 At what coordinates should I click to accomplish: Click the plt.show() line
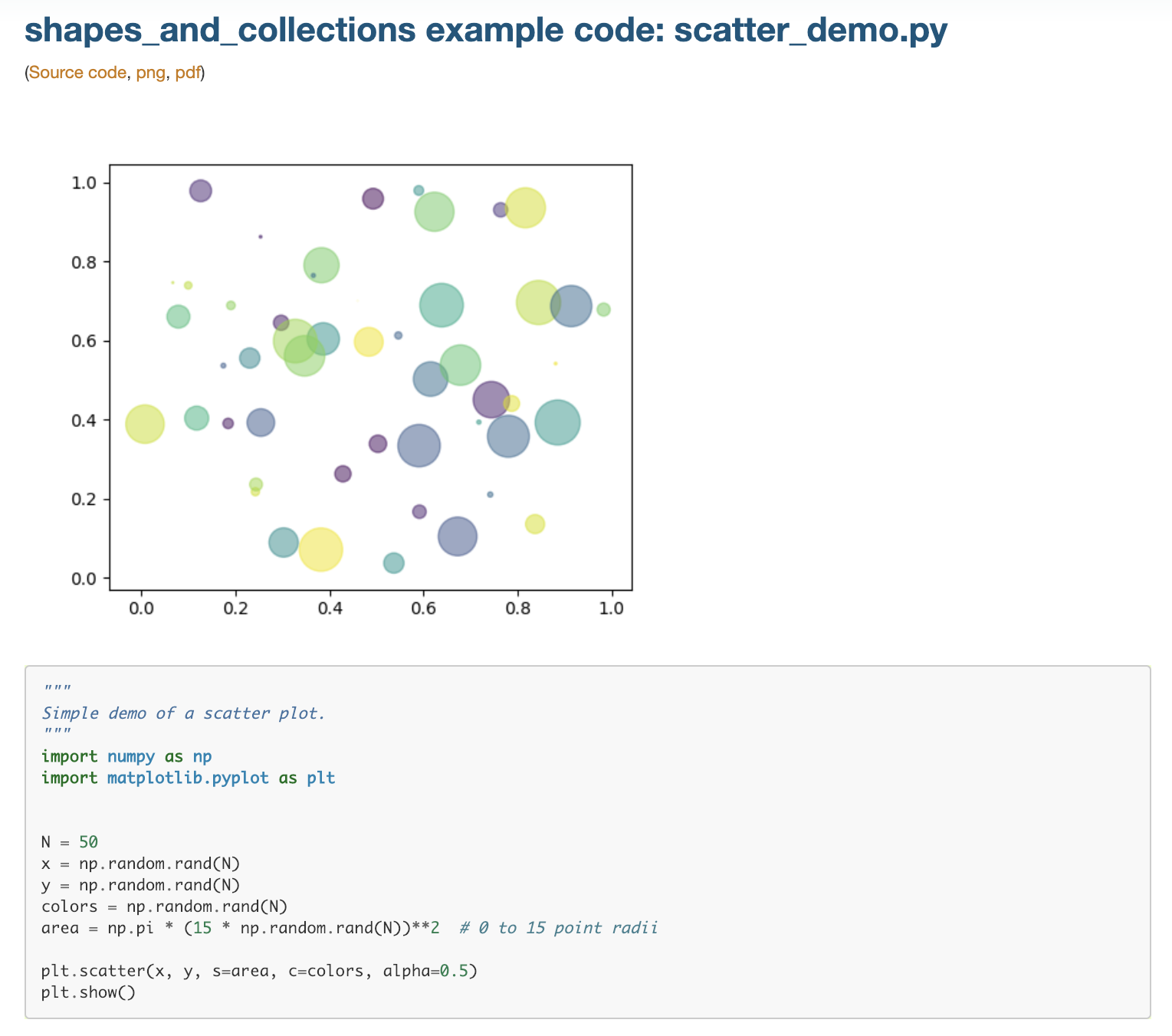click(88, 992)
